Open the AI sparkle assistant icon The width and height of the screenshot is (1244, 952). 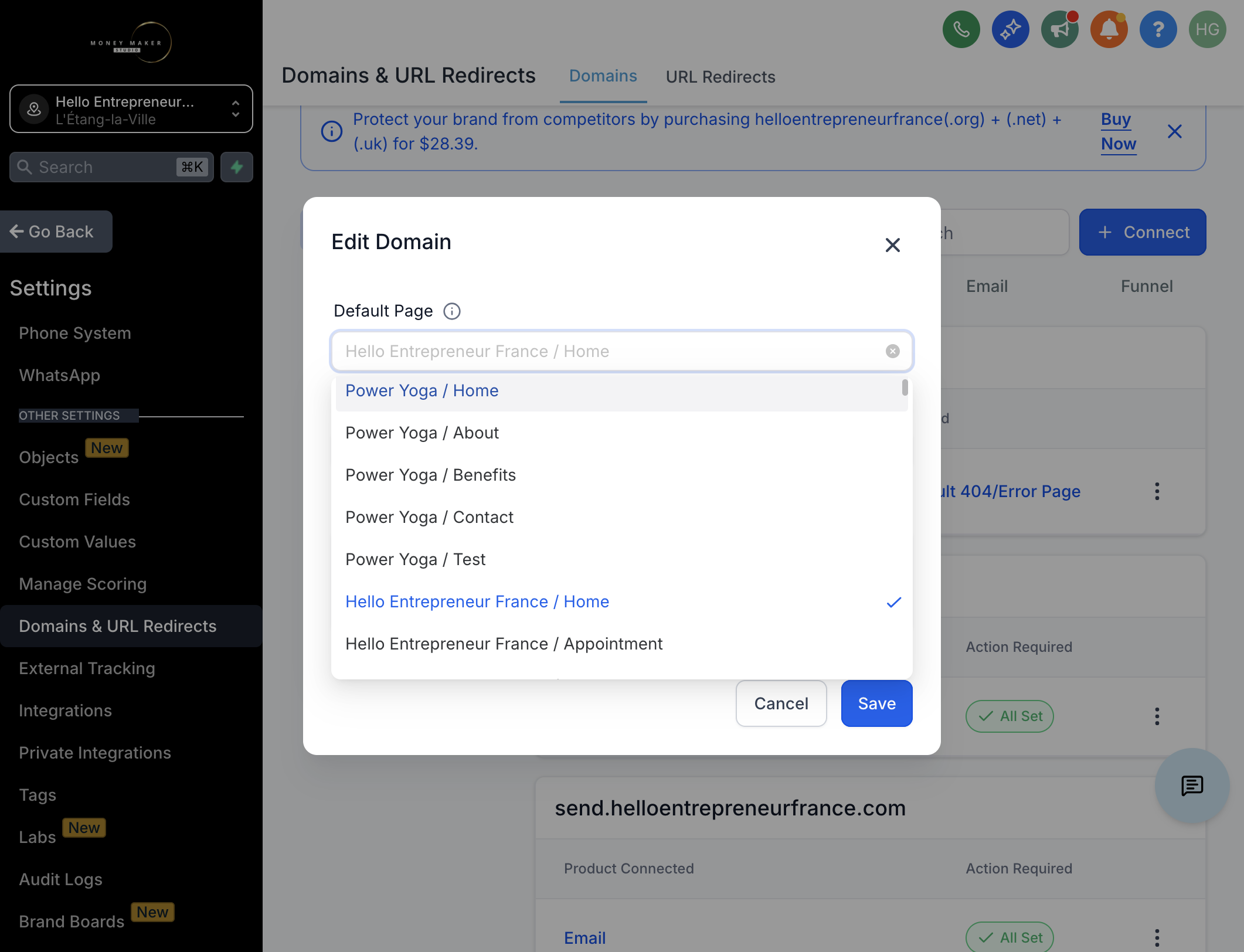pos(1010,29)
